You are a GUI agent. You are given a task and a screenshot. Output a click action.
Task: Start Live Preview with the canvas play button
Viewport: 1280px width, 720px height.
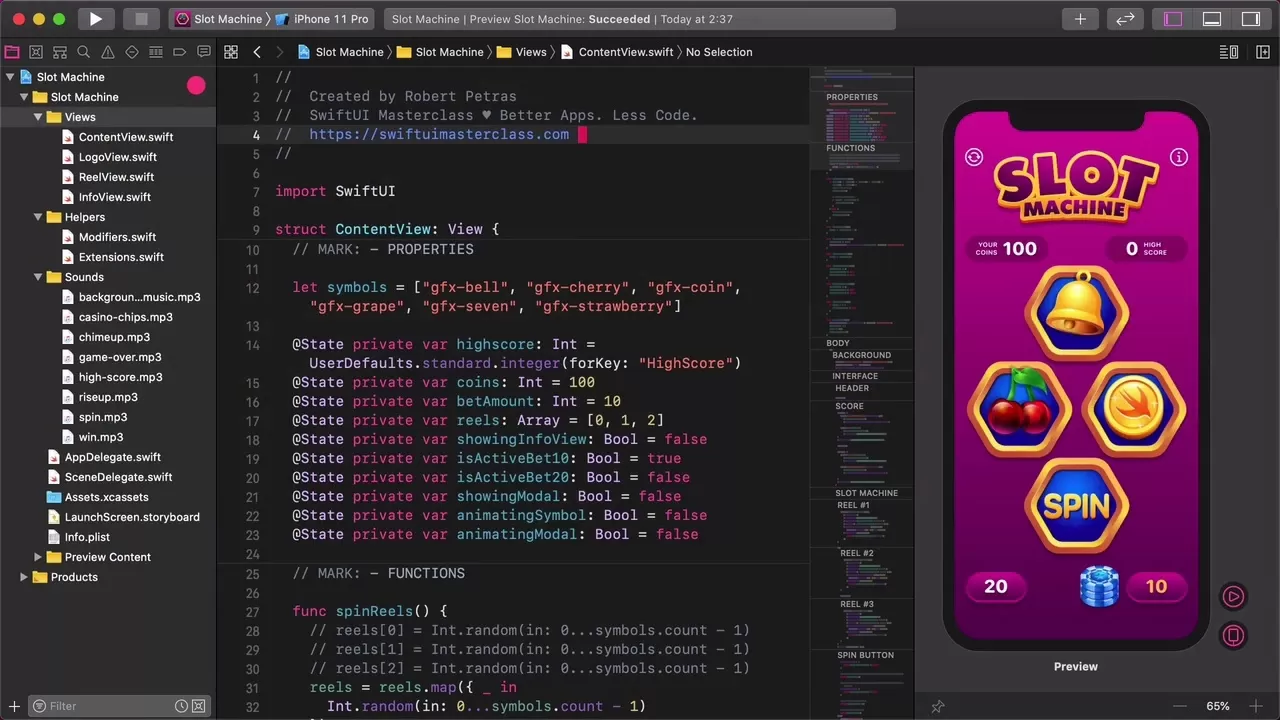1233,597
